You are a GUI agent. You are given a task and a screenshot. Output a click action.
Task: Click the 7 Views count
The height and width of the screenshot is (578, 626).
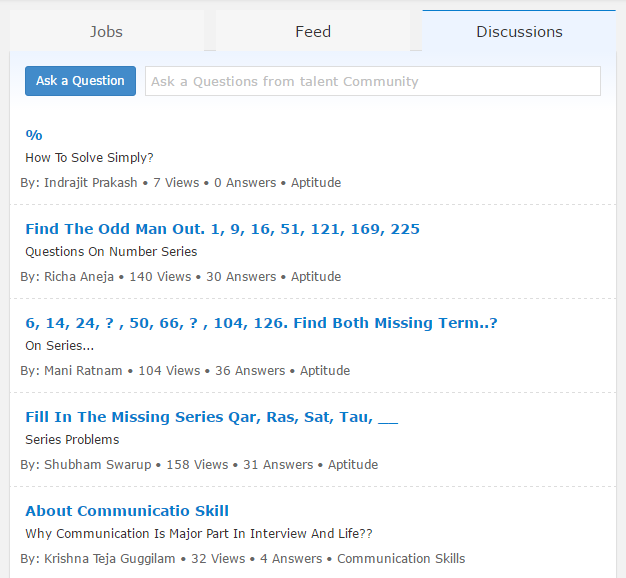pos(176,183)
